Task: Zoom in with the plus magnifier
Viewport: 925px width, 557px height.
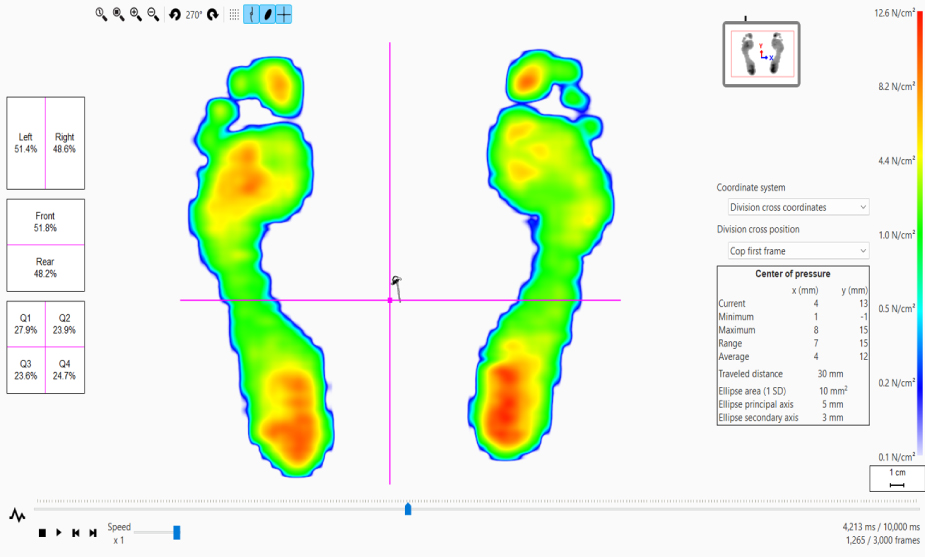Action: pyautogui.click(x=135, y=14)
